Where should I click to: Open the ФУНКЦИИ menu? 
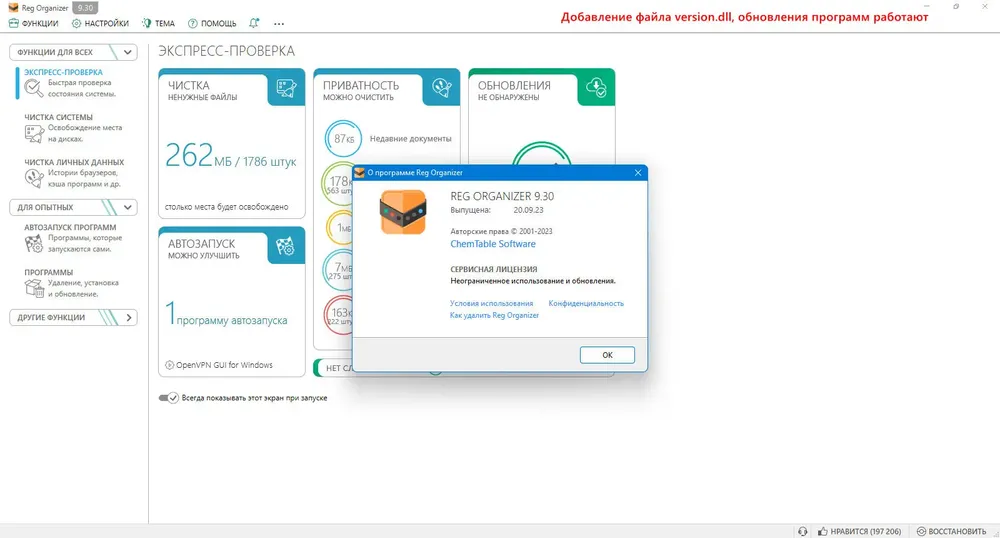33,24
